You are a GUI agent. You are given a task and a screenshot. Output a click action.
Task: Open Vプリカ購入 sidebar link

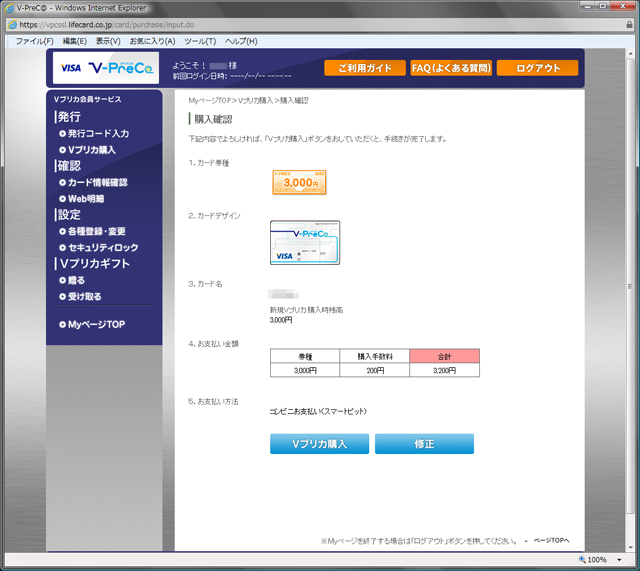coord(88,150)
